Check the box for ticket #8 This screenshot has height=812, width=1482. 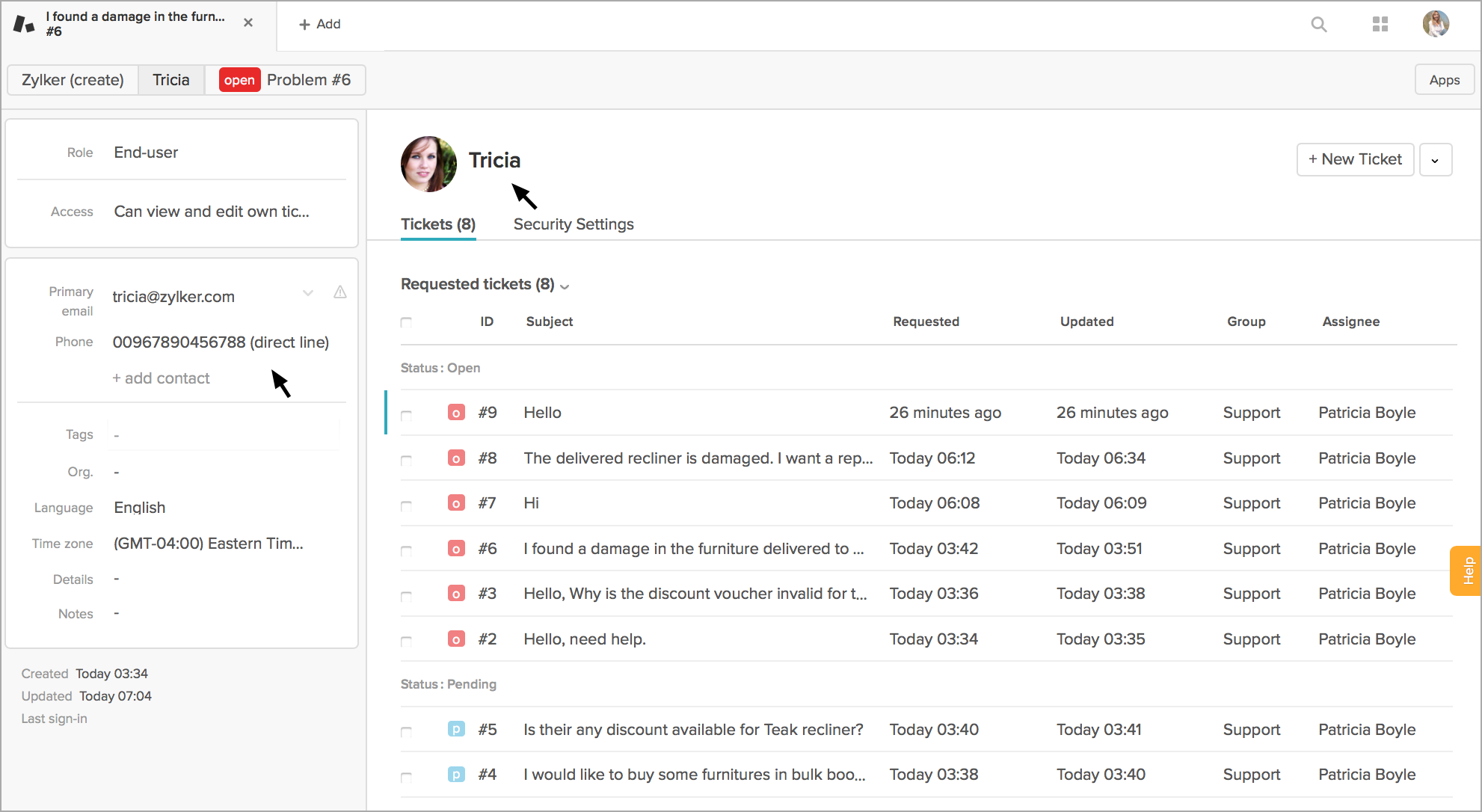(406, 460)
